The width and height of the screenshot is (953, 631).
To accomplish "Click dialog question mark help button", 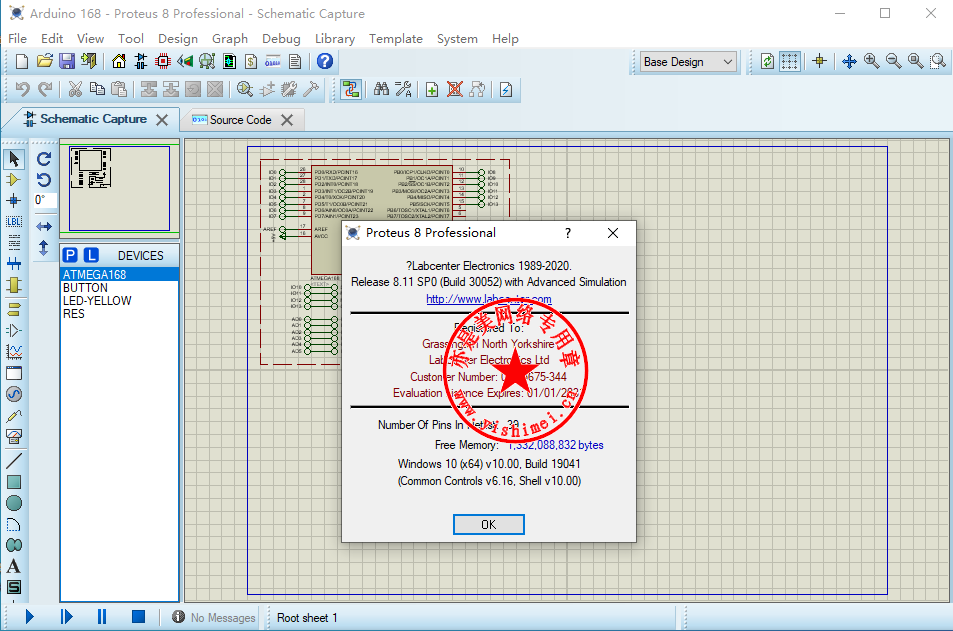I will click(568, 233).
